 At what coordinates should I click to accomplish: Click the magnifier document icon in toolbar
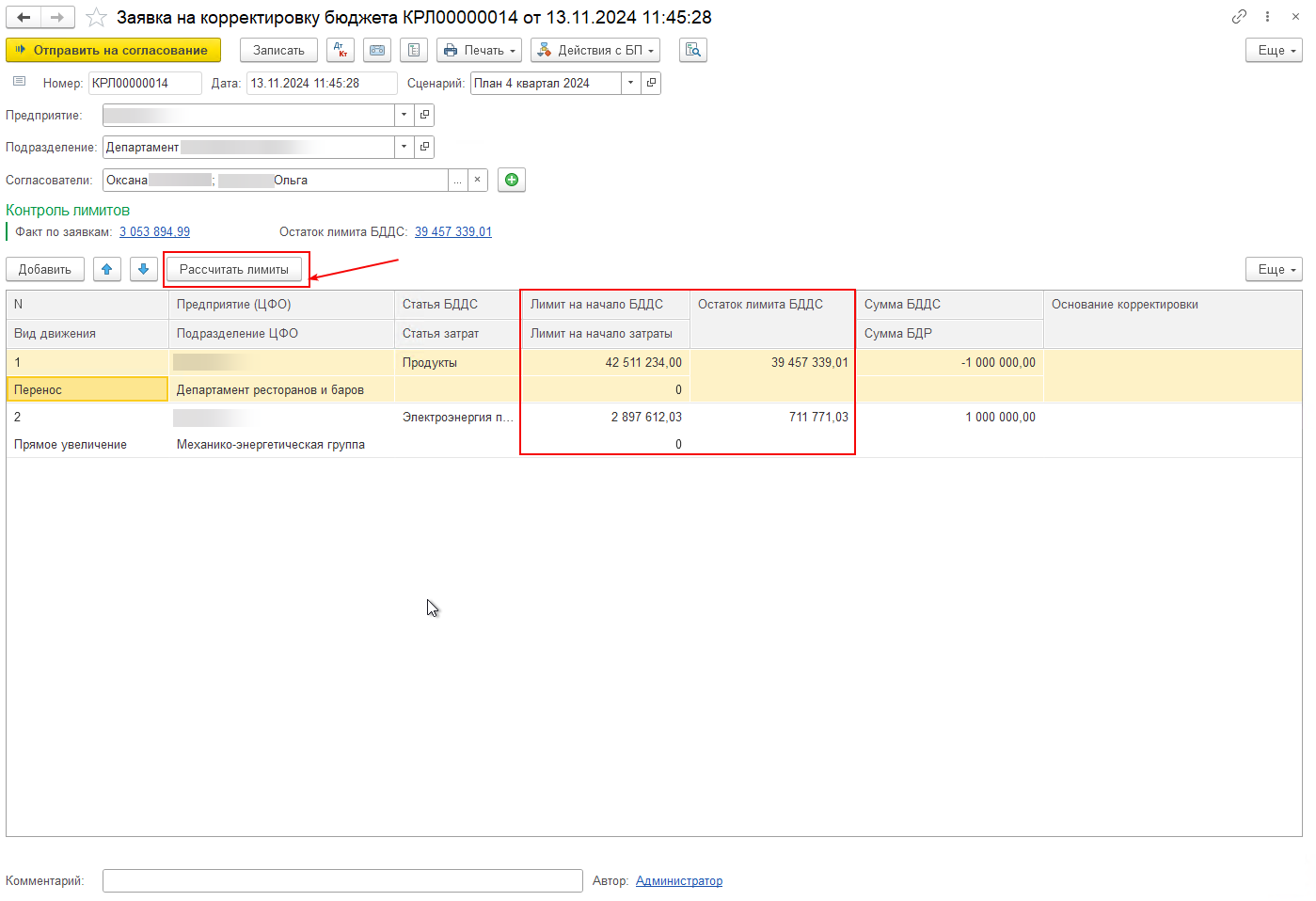point(693,50)
